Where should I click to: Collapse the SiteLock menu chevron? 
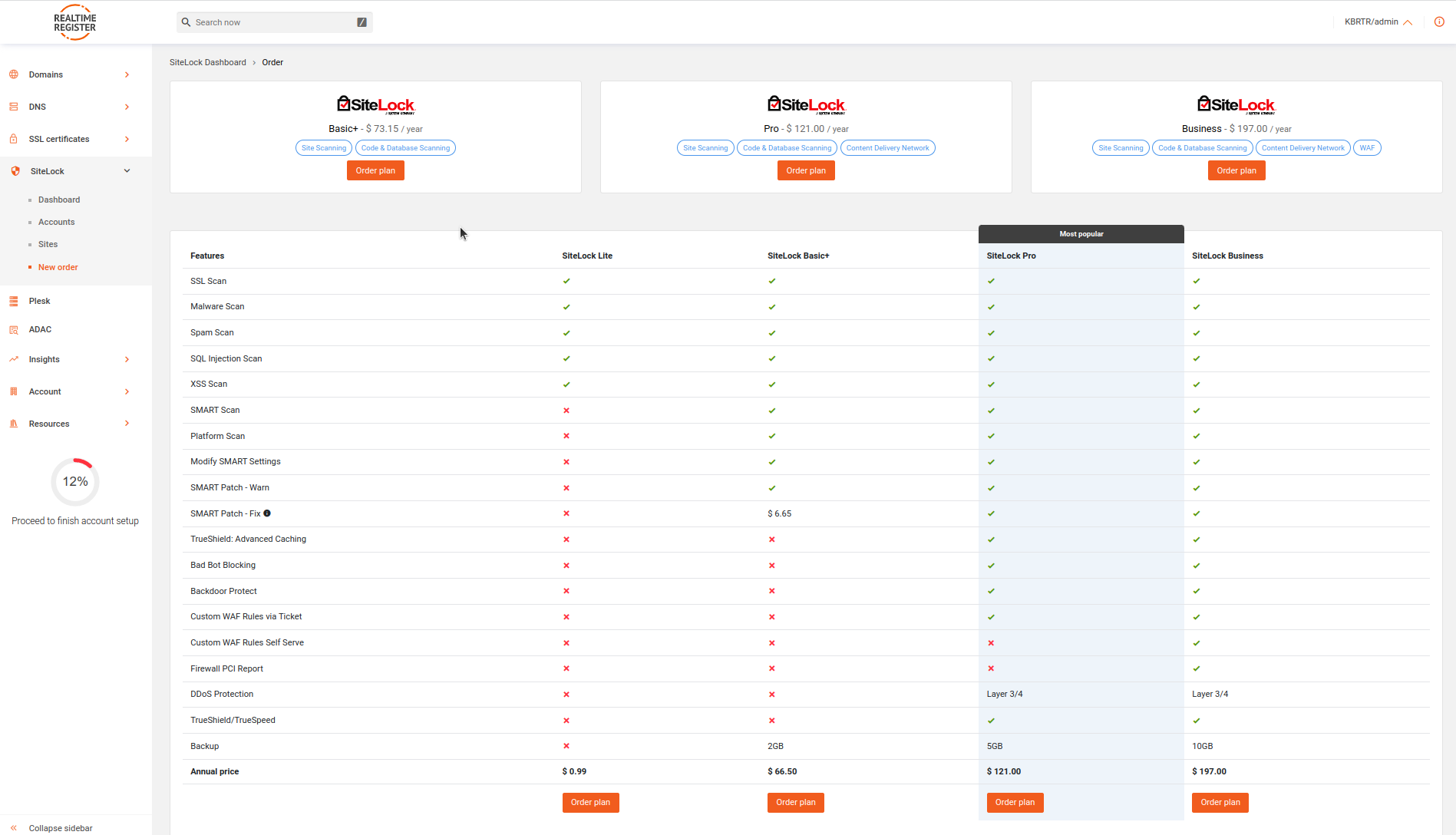coord(127,171)
